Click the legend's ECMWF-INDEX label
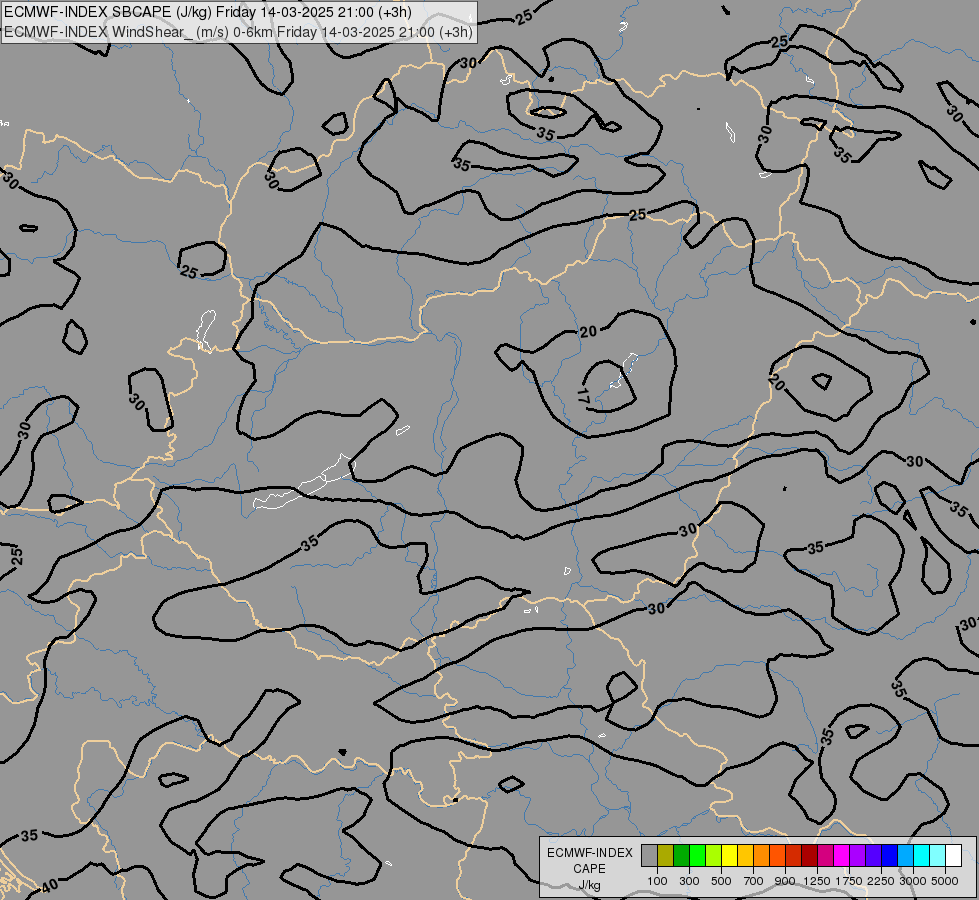Screen dimensions: 979x900 point(590,853)
